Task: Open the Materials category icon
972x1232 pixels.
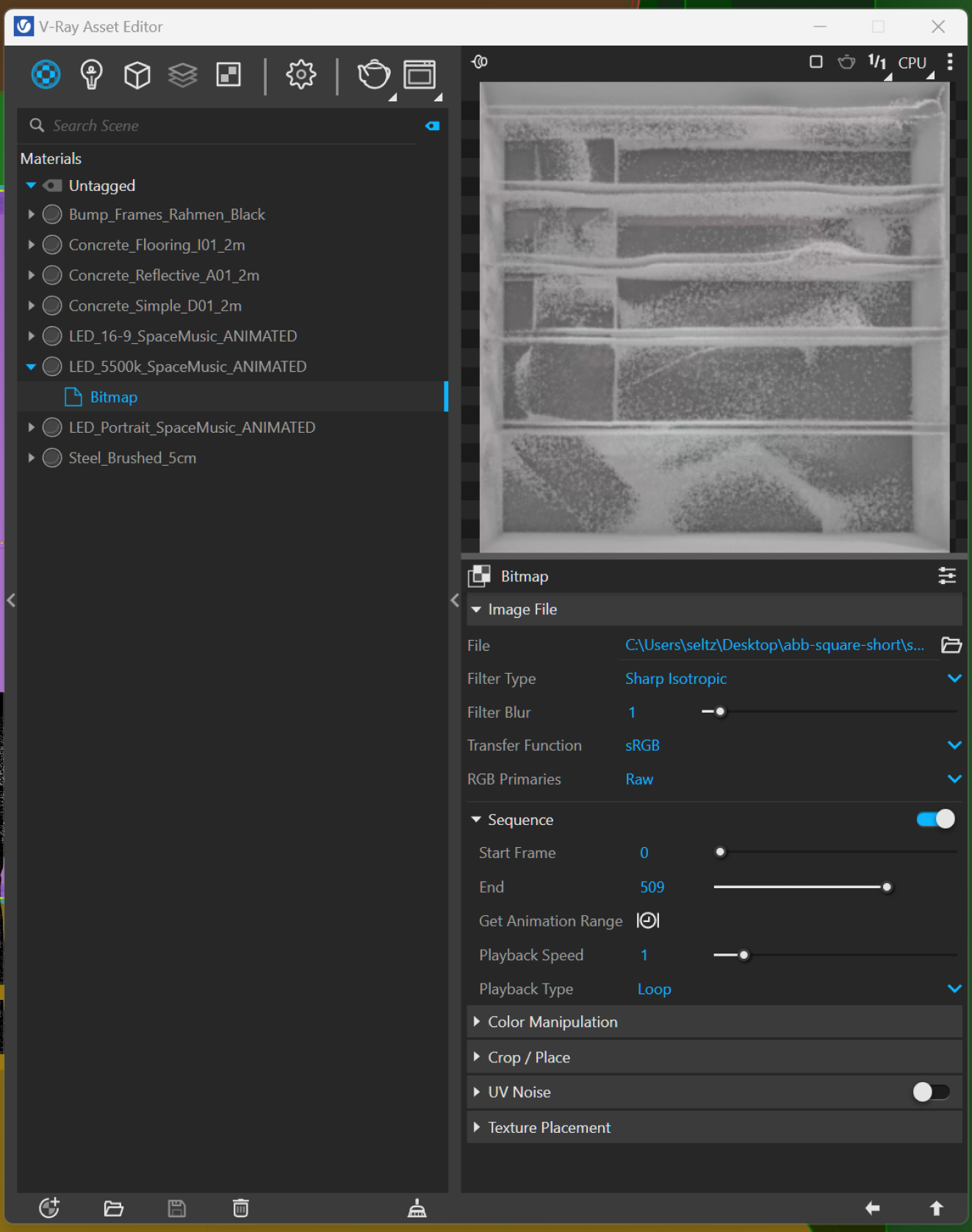Action: (46, 74)
